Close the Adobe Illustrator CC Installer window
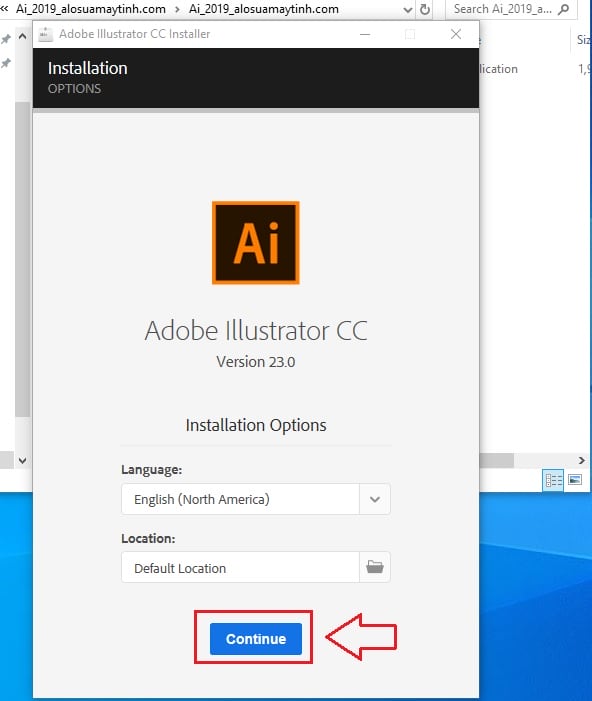This screenshot has width=592, height=701. (456, 34)
